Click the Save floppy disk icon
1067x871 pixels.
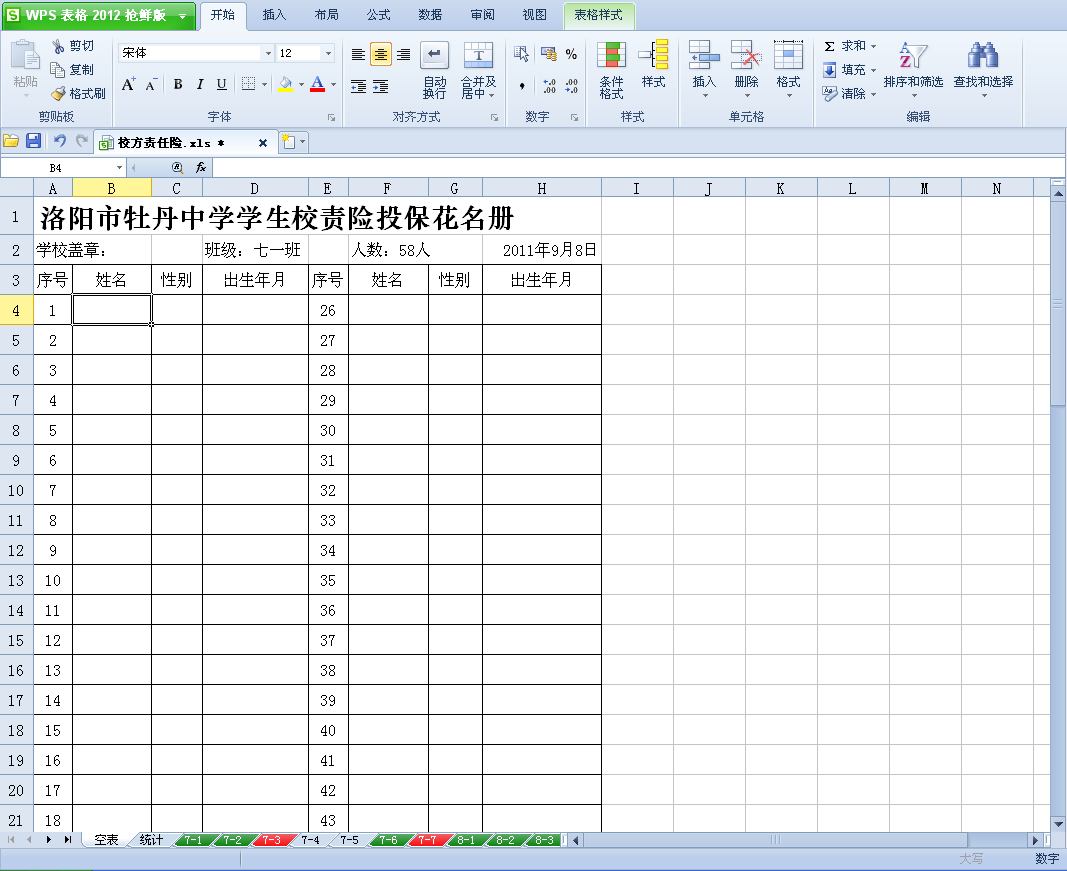(x=33, y=142)
